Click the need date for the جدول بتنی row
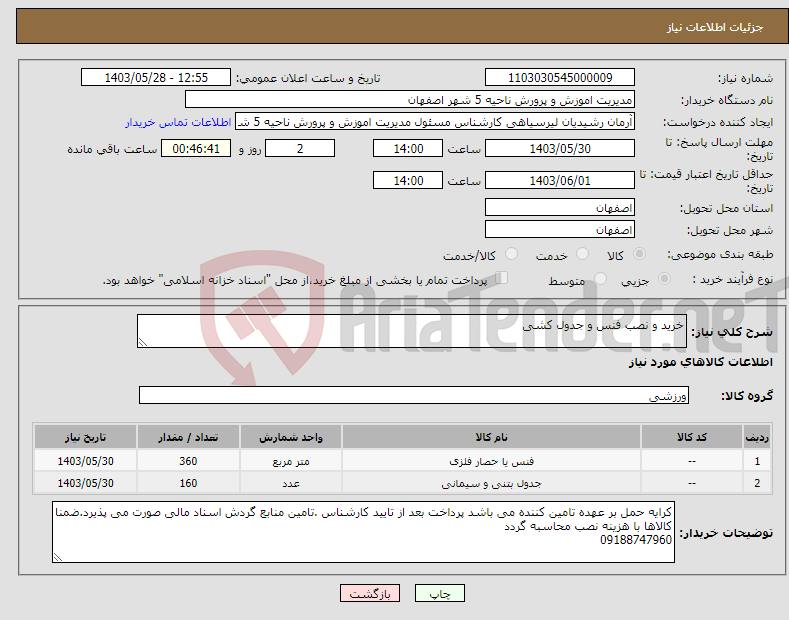The width and height of the screenshot is (789, 620). tap(85, 483)
